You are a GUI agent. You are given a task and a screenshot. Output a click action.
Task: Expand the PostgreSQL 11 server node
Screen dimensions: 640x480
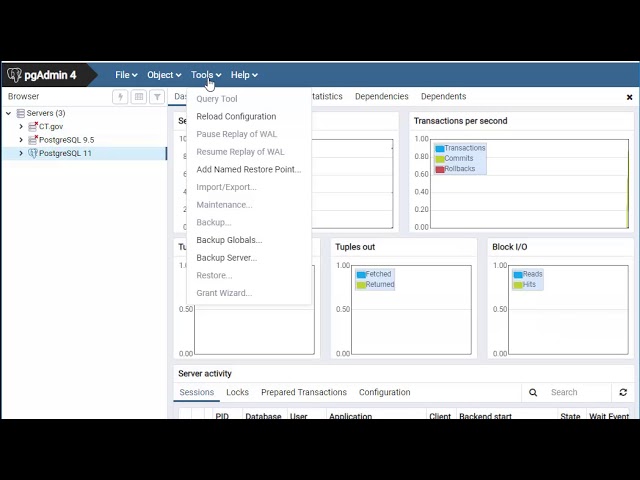click(x=21, y=153)
